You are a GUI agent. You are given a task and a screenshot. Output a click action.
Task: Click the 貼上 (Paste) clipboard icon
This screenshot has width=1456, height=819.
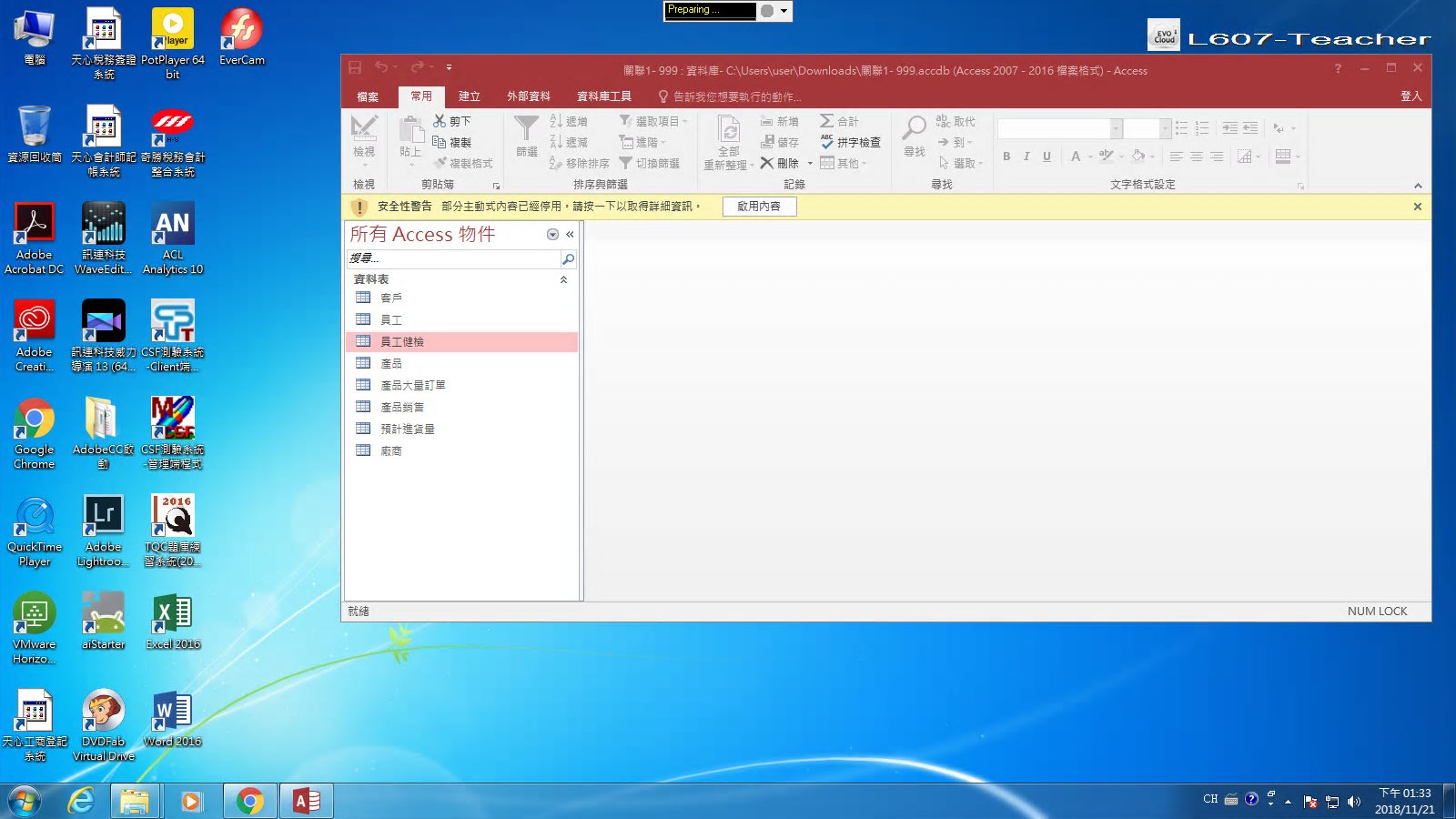click(410, 129)
